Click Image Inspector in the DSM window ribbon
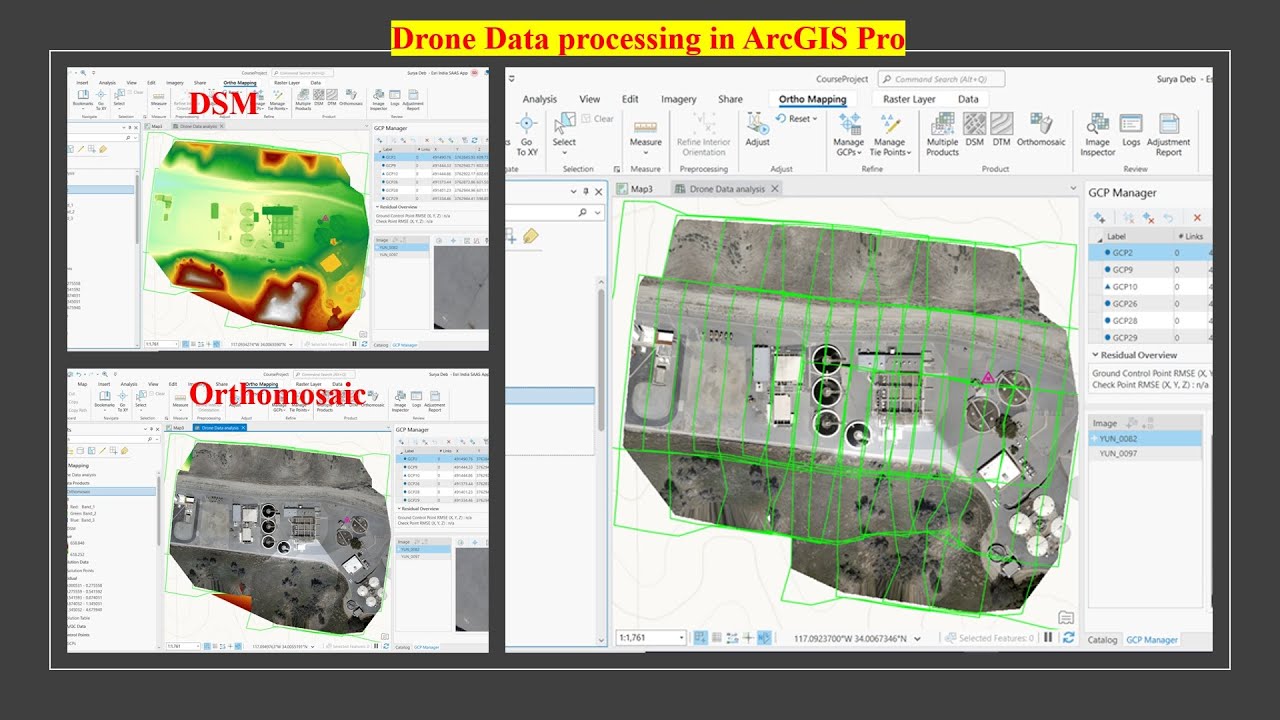 (x=378, y=99)
